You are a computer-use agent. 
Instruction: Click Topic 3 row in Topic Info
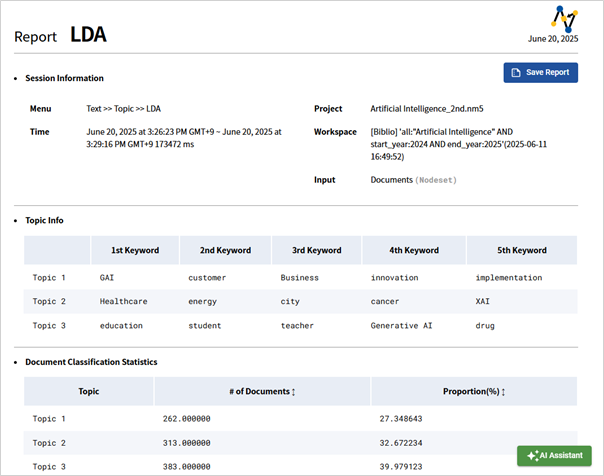tap(300, 326)
